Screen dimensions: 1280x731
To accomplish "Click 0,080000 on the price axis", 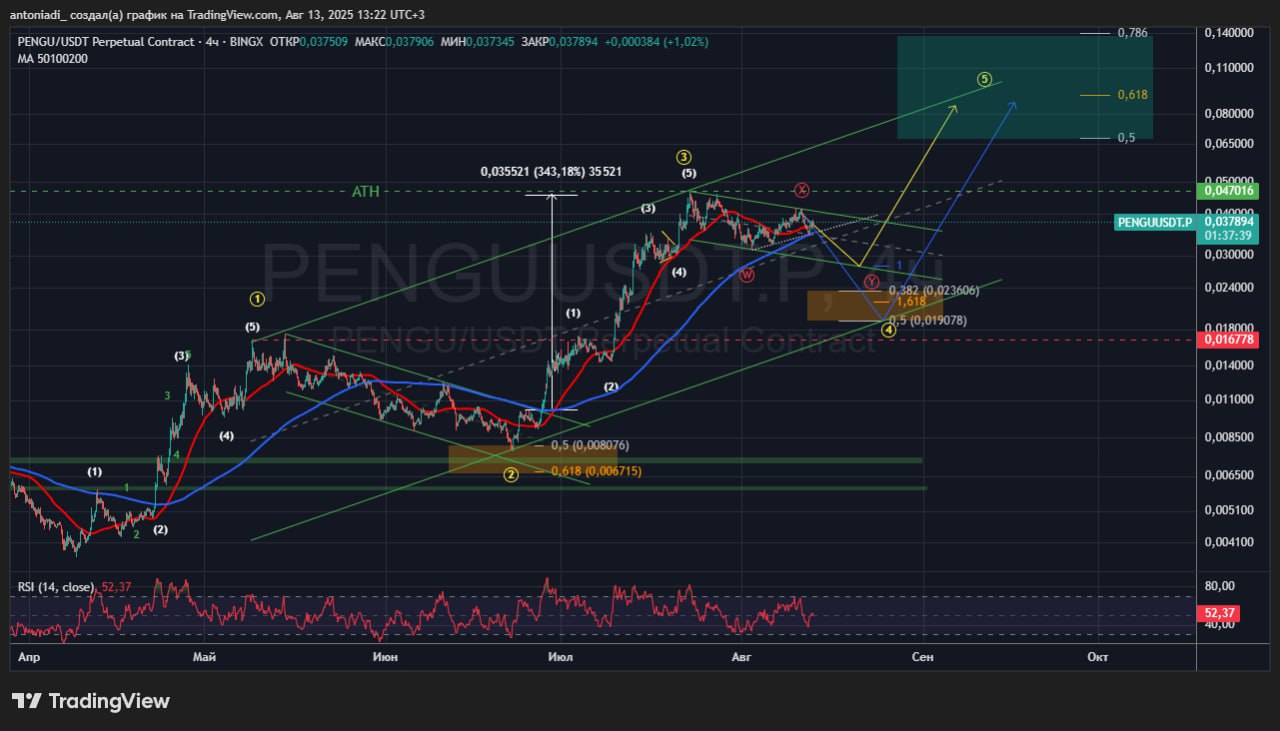I will click(1229, 114).
